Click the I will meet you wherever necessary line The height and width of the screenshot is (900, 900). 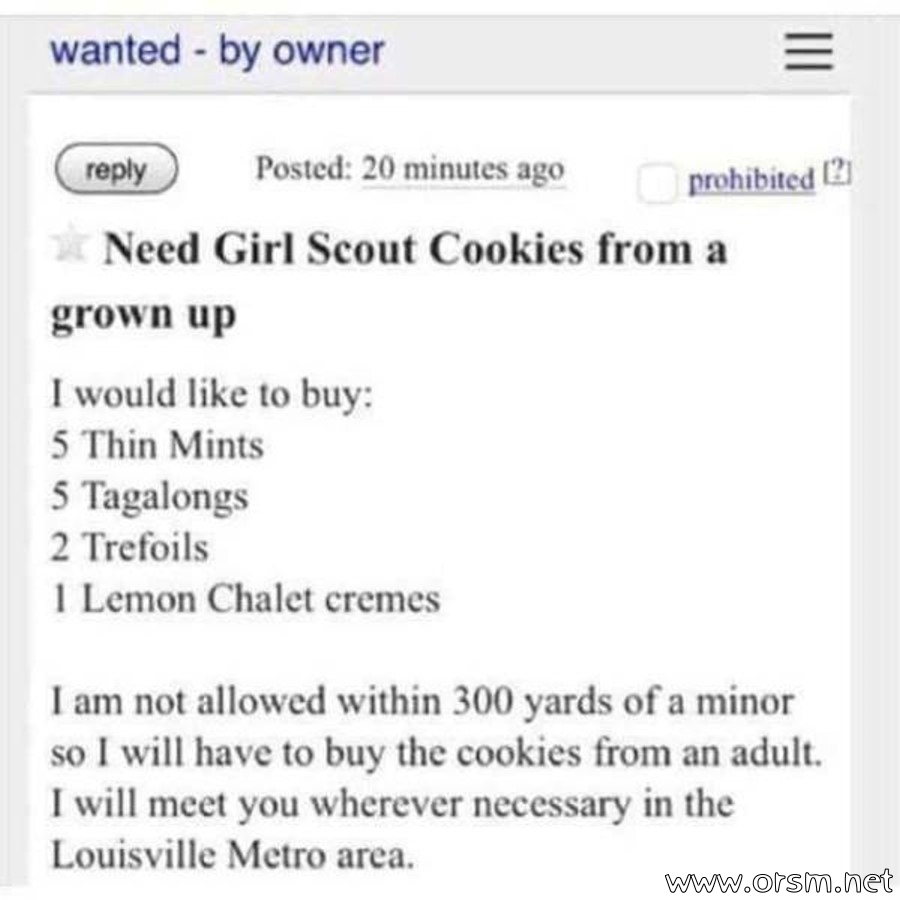(x=393, y=805)
